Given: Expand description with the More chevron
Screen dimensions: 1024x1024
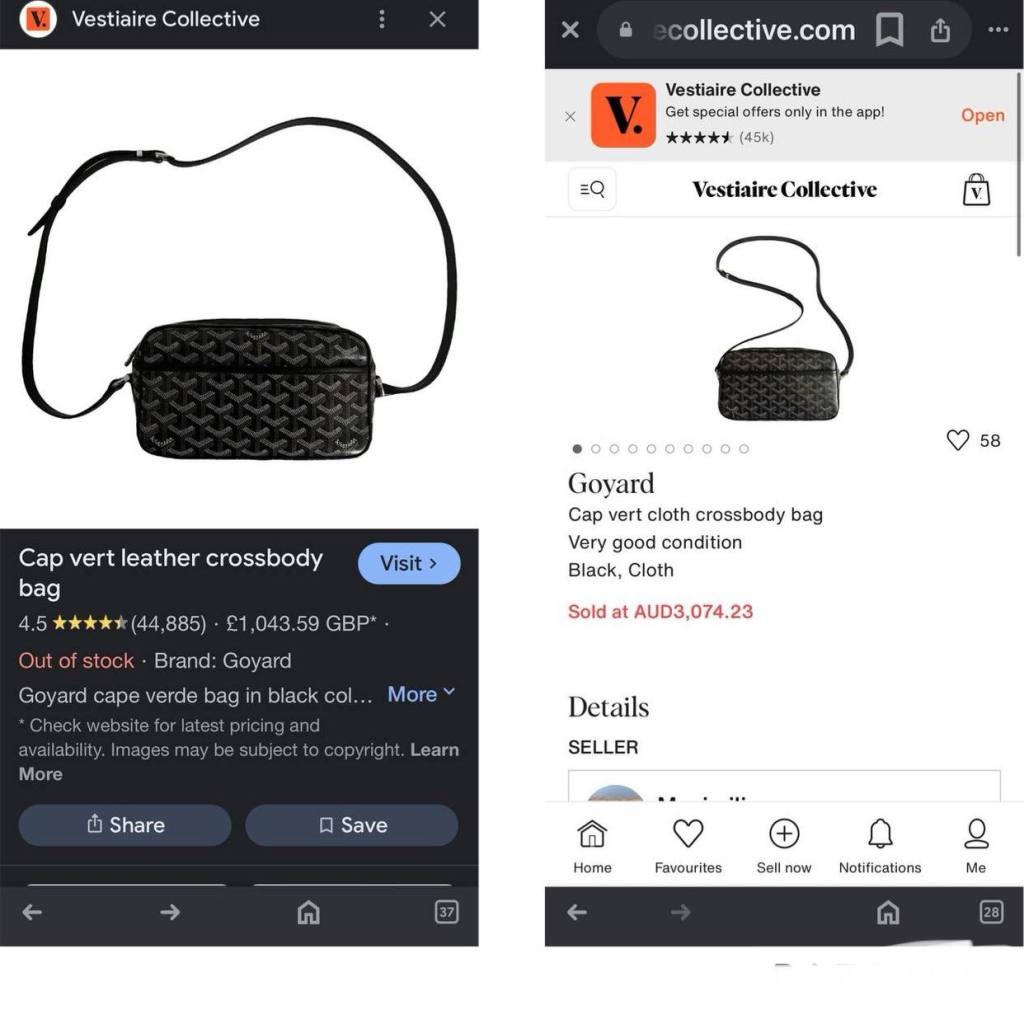Looking at the screenshot, I should (x=422, y=694).
